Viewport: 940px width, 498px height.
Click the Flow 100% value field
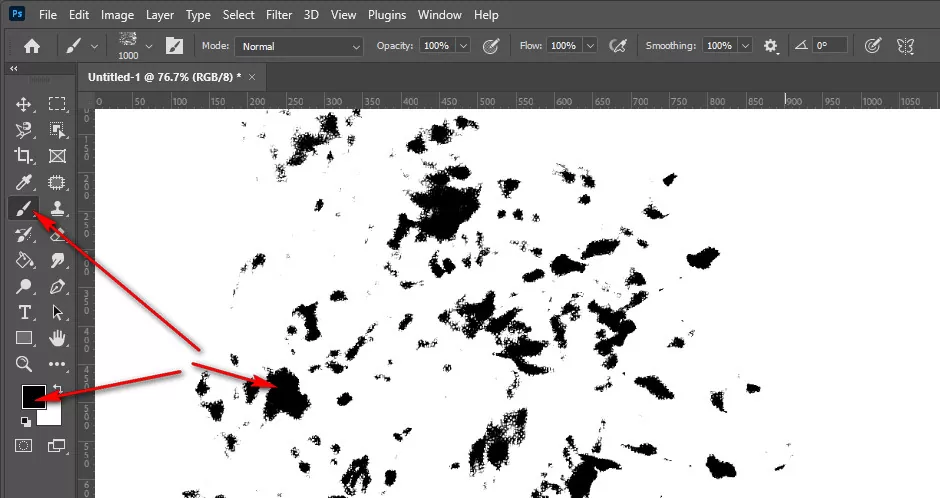564,46
